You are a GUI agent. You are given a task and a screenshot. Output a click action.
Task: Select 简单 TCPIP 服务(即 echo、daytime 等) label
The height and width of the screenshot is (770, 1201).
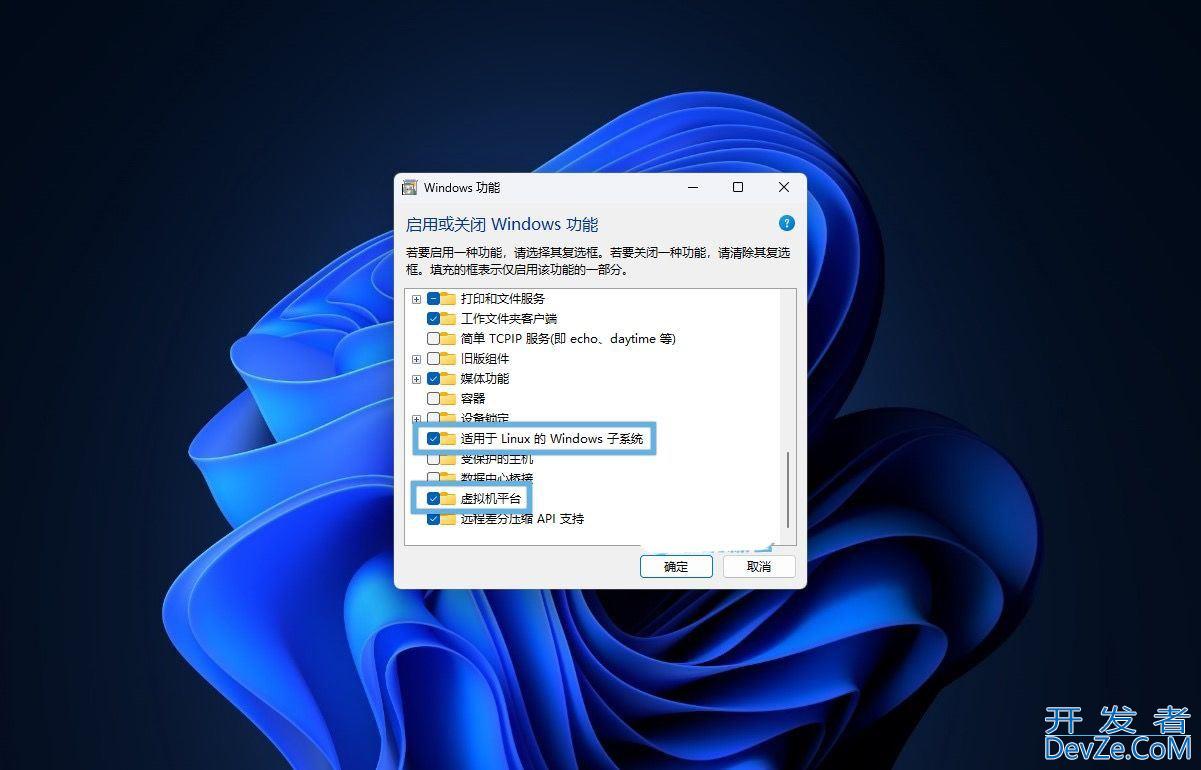tap(568, 338)
